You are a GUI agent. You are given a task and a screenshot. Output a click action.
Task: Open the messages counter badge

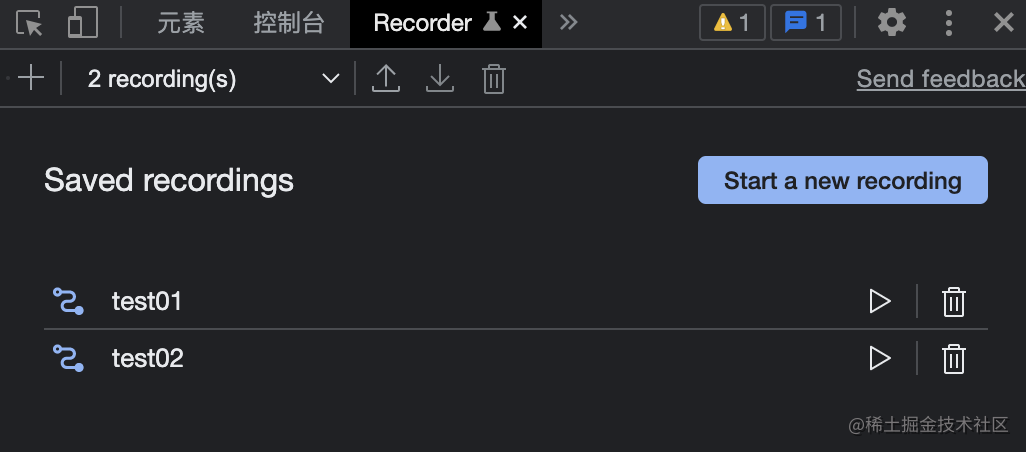[805, 24]
